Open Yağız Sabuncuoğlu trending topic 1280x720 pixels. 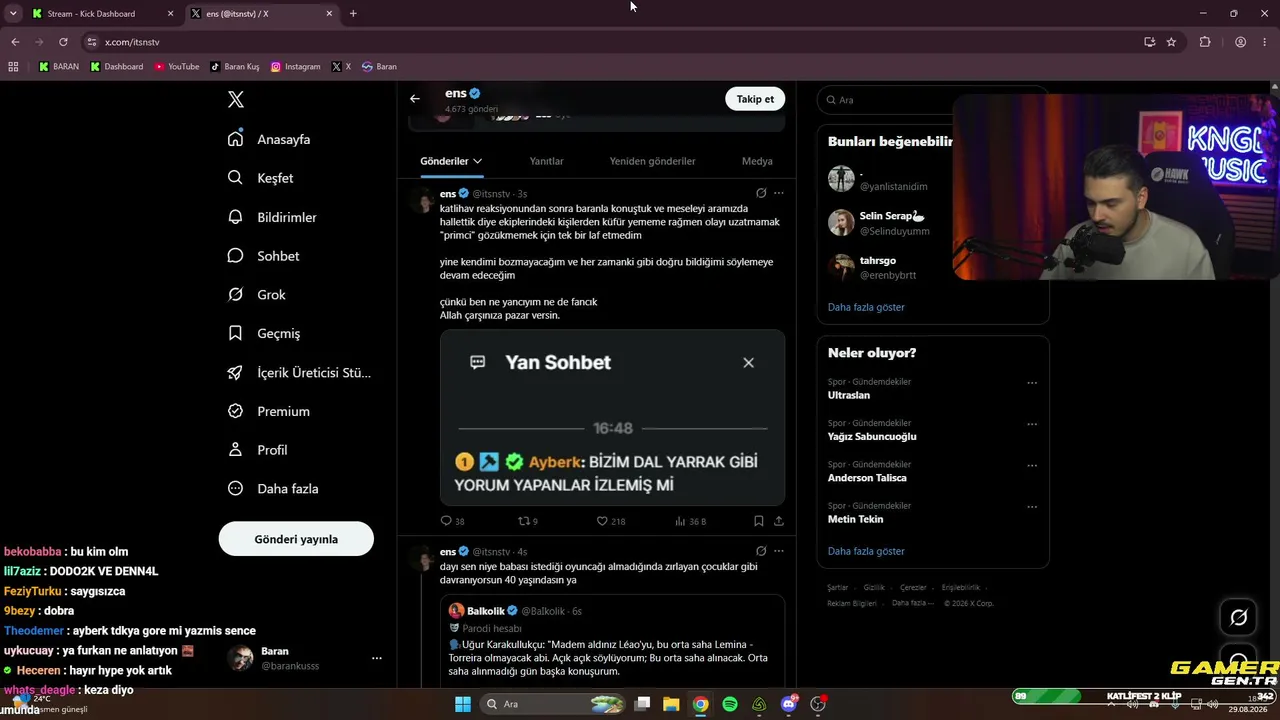click(872, 436)
